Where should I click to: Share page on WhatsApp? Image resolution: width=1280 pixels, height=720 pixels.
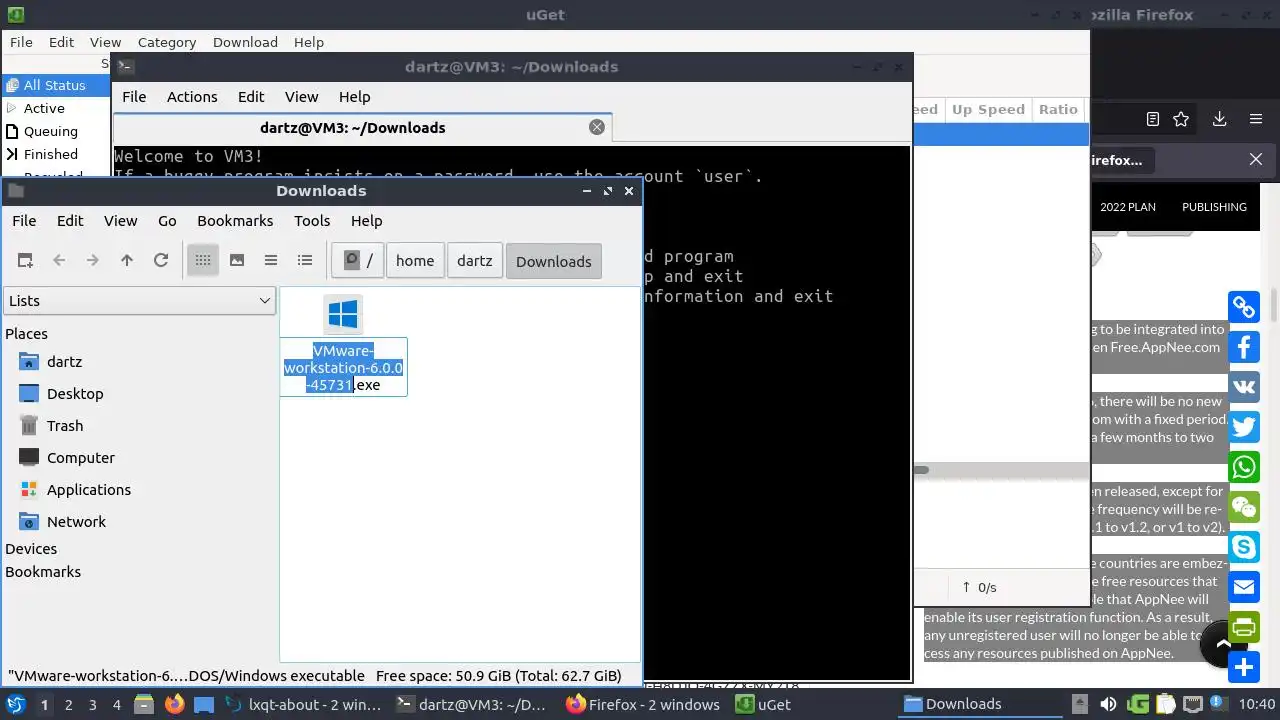click(x=1244, y=467)
